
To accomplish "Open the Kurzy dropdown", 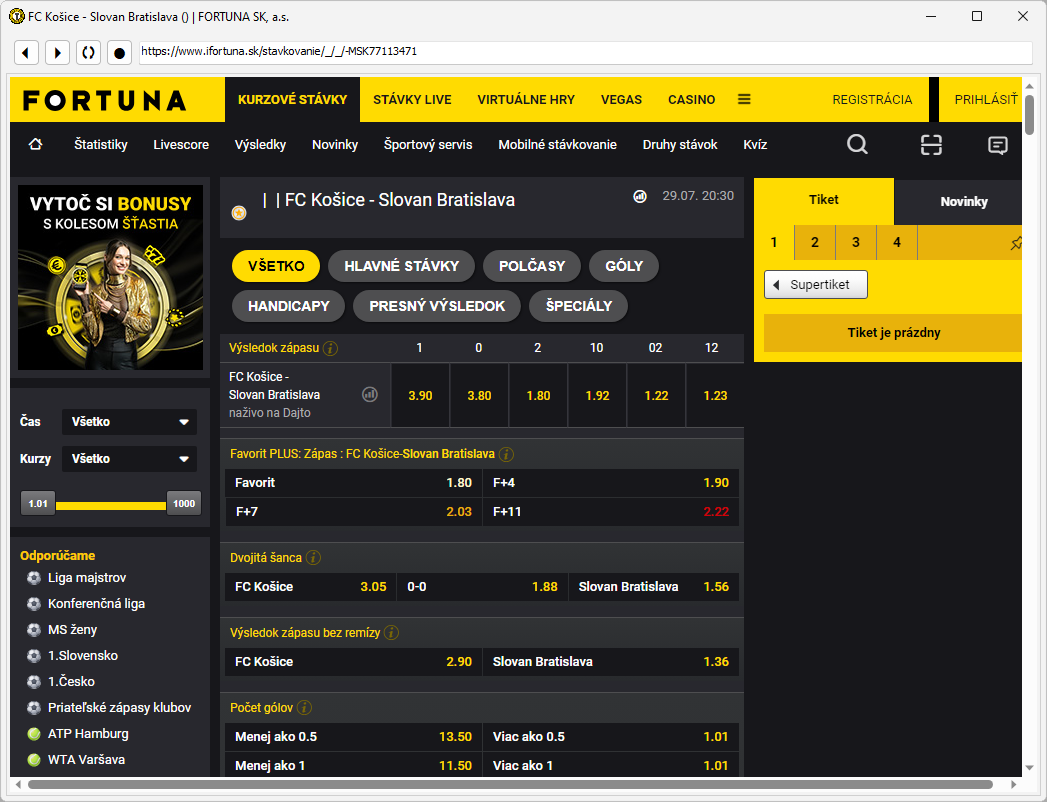I will pyautogui.click(x=129, y=459).
